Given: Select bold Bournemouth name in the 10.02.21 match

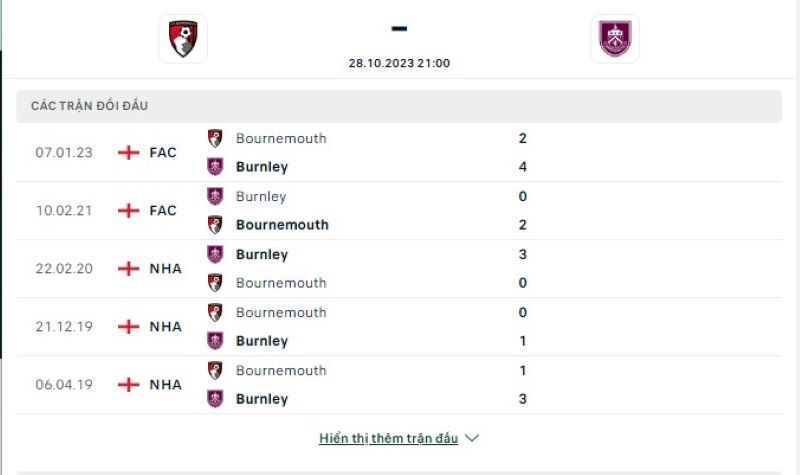Looking at the screenshot, I should 282,225.
